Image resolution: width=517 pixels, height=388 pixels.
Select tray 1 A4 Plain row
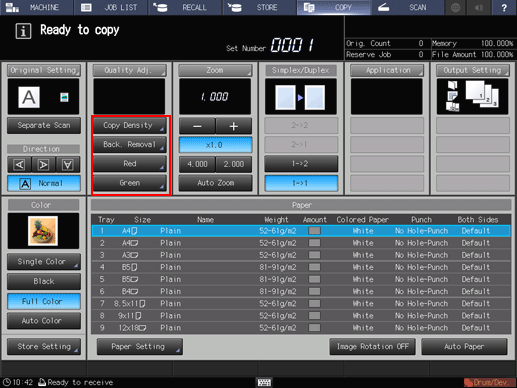pyautogui.click(x=301, y=231)
